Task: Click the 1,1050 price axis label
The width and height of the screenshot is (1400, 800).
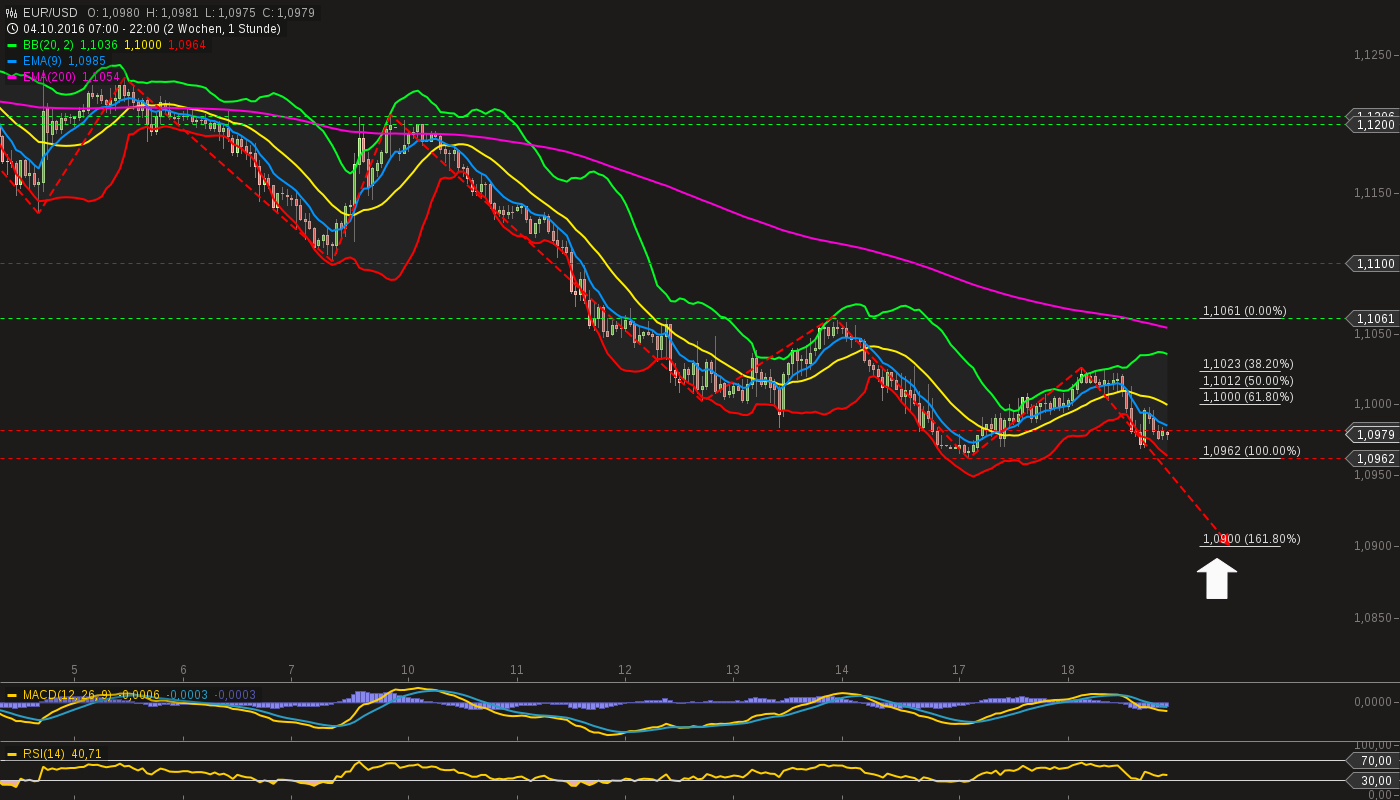Action: (1372, 334)
